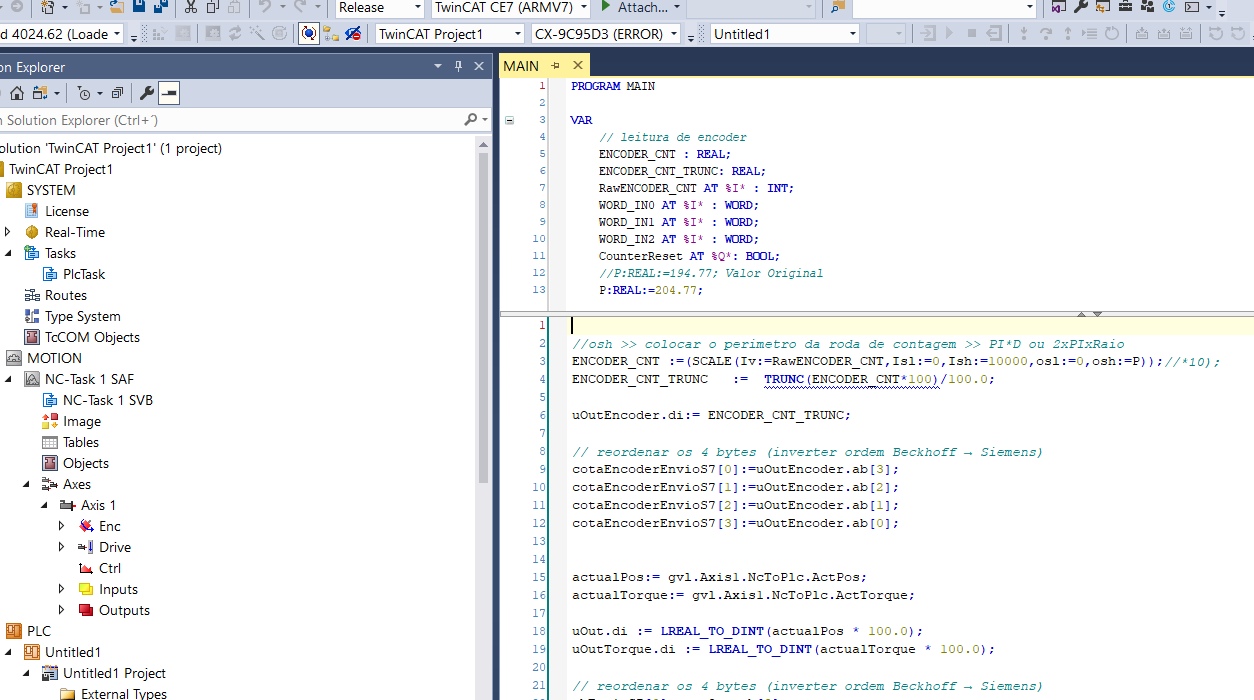The width and height of the screenshot is (1254, 700).
Task: Open Solution Explorer window position menu
Action: tap(438, 66)
